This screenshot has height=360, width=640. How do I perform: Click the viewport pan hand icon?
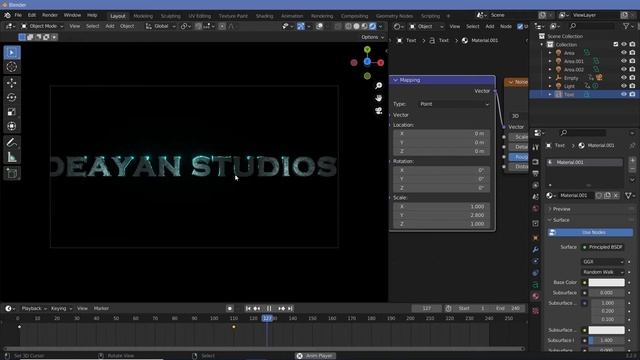[379, 98]
